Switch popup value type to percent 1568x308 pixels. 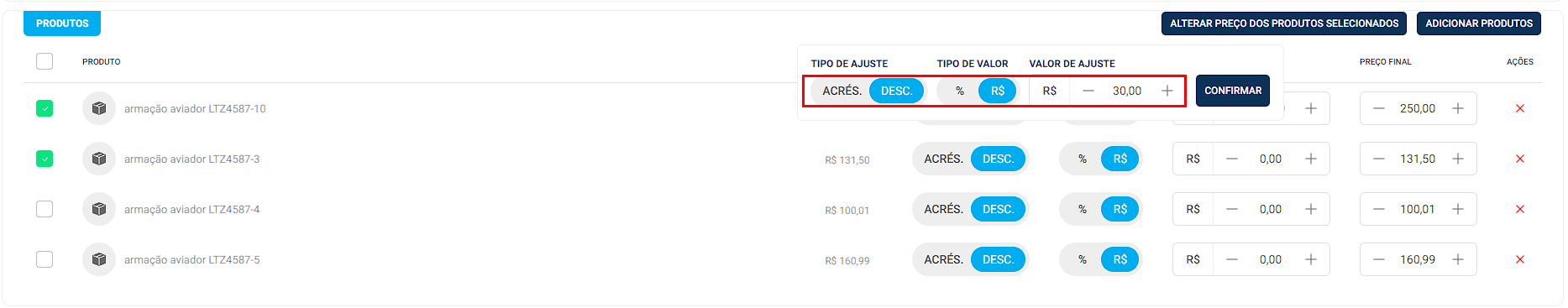coord(960,91)
